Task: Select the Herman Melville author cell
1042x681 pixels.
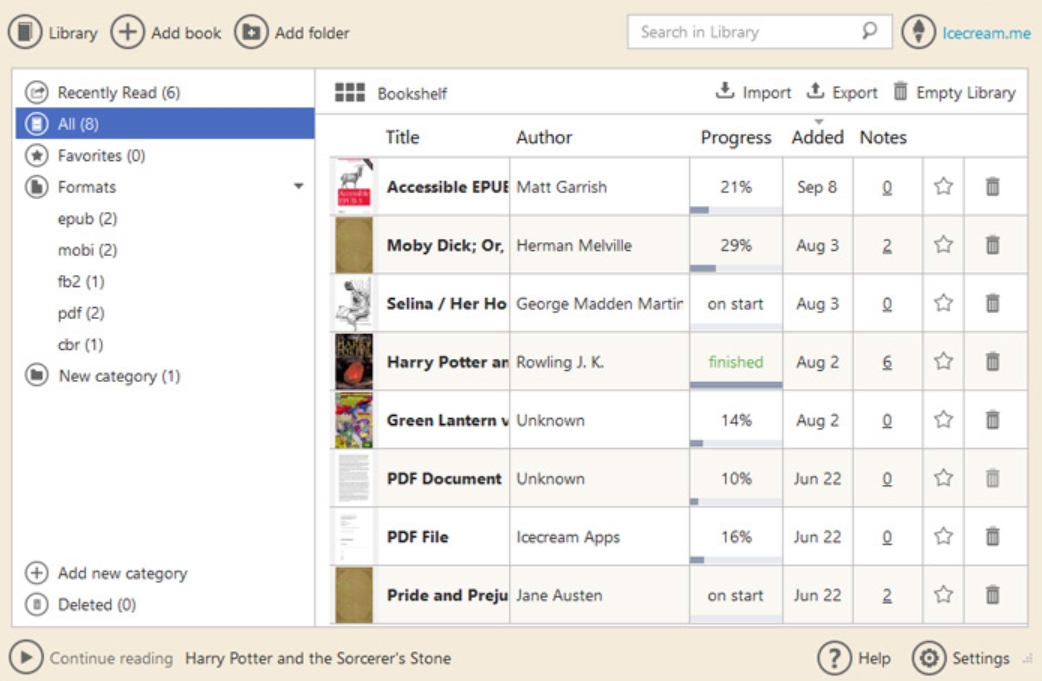Action: (x=599, y=245)
